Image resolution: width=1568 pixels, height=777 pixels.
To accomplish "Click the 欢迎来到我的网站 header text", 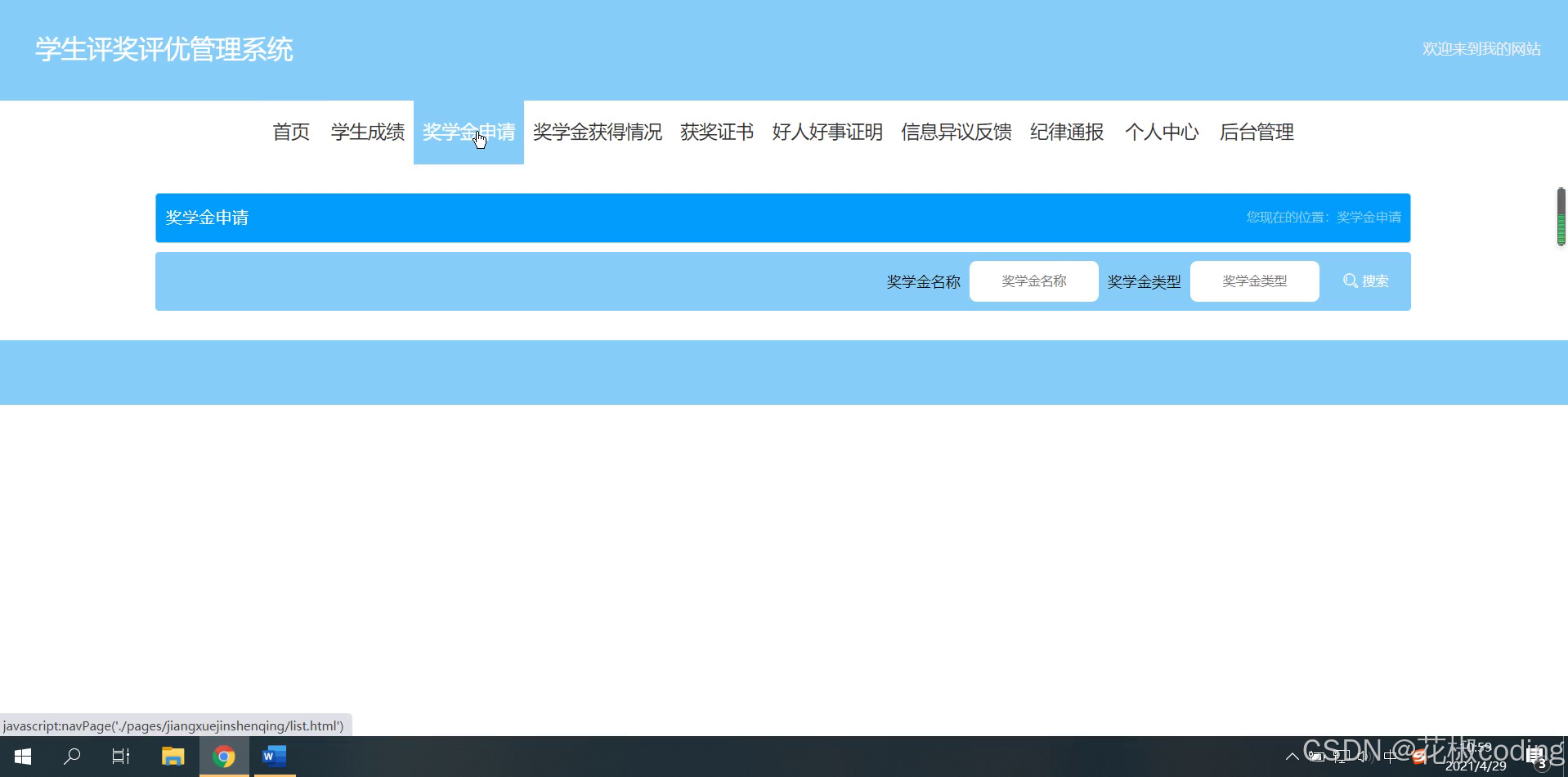I will (1481, 49).
